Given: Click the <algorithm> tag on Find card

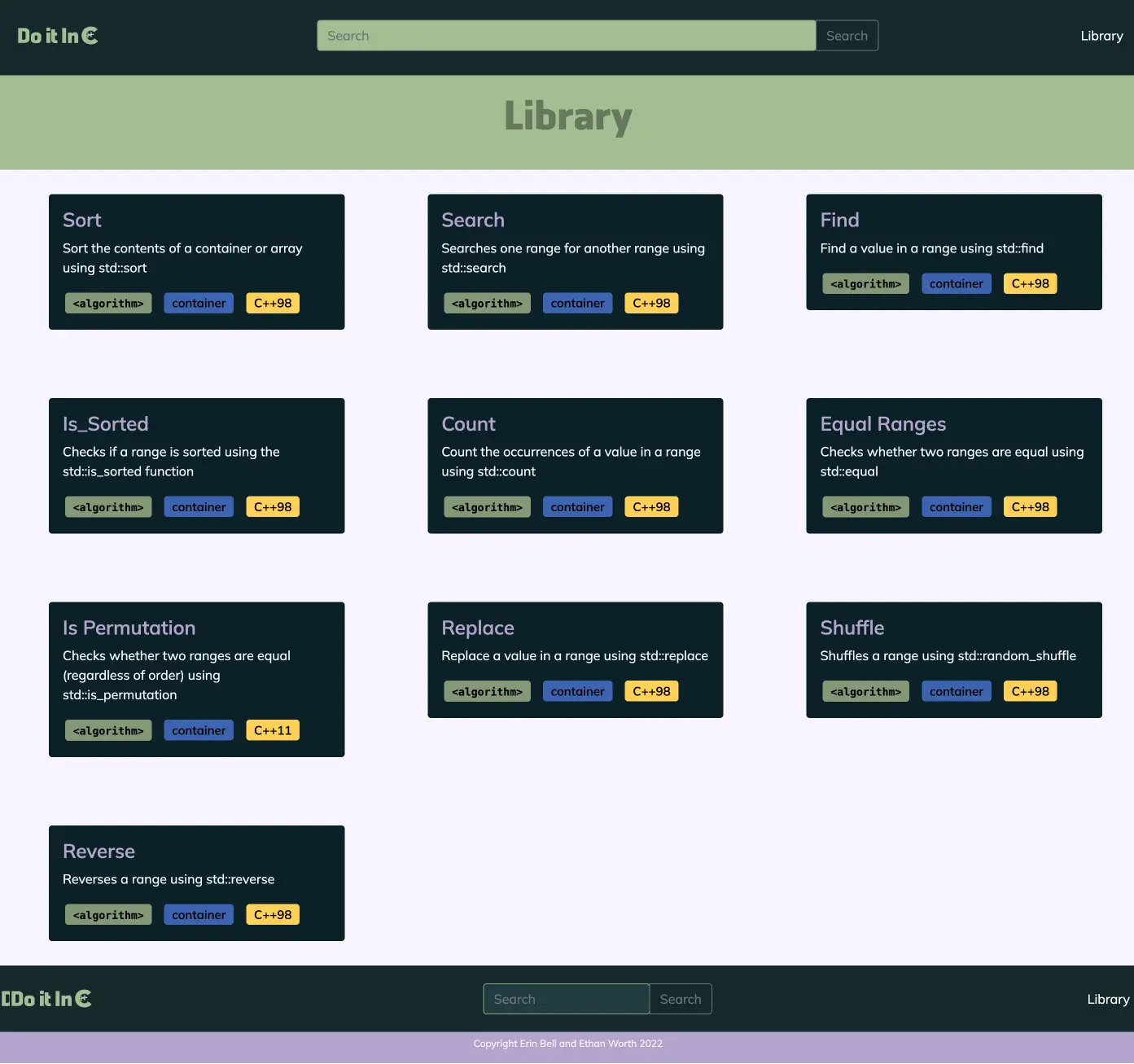Looking at the screenshot, I should point(865,283).
